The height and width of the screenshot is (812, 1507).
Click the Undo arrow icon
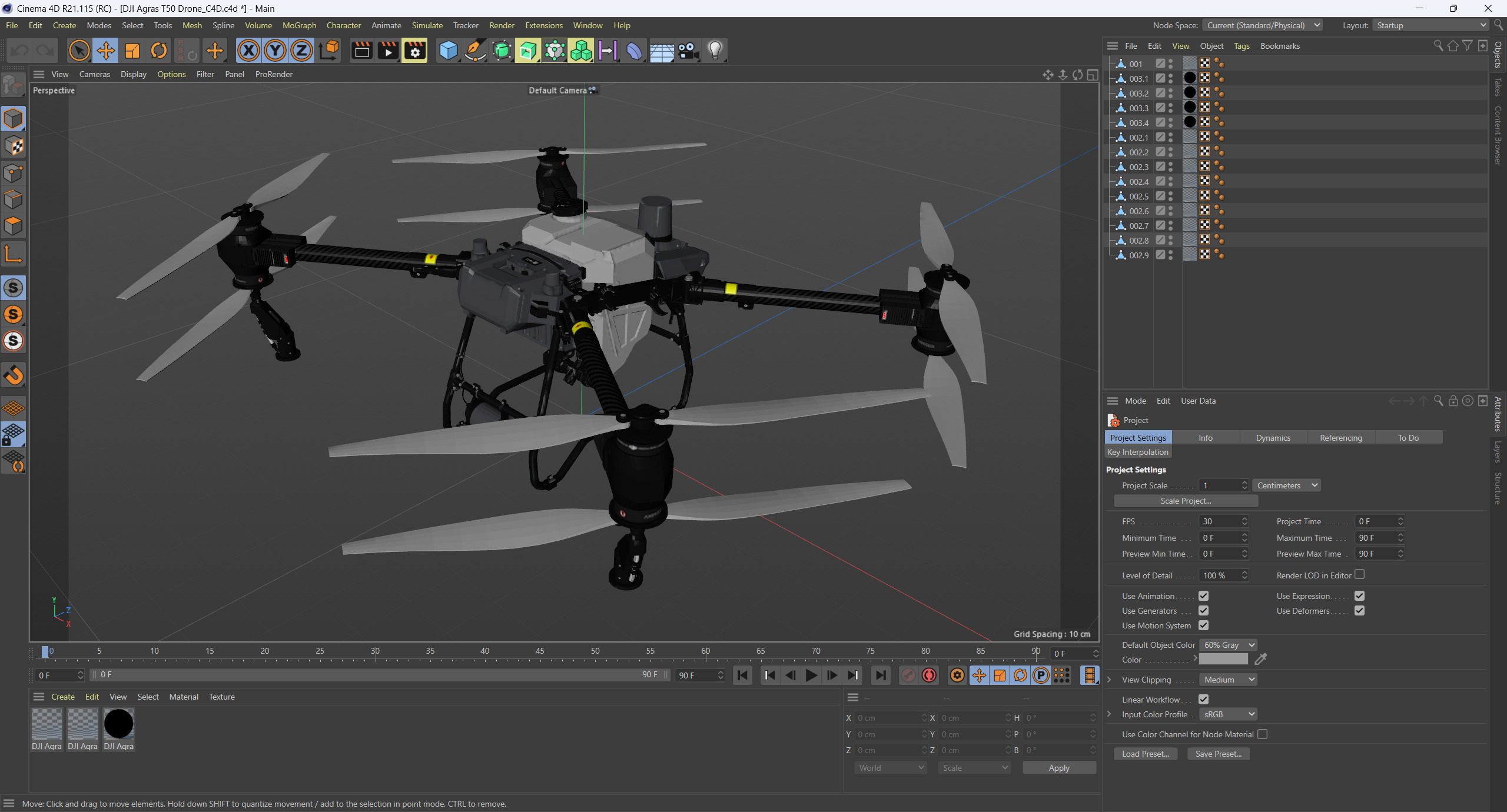pos(20,51)
